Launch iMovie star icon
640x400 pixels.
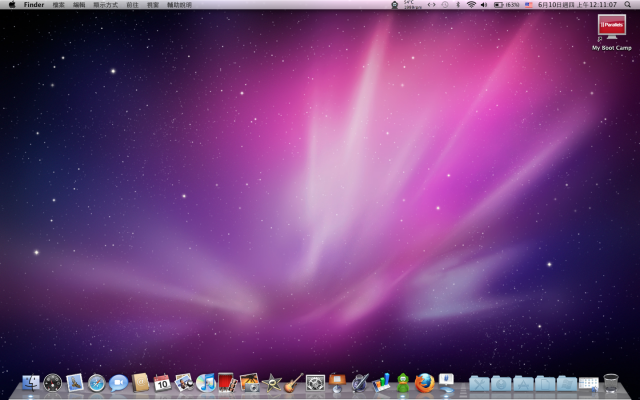click(271, 383)
